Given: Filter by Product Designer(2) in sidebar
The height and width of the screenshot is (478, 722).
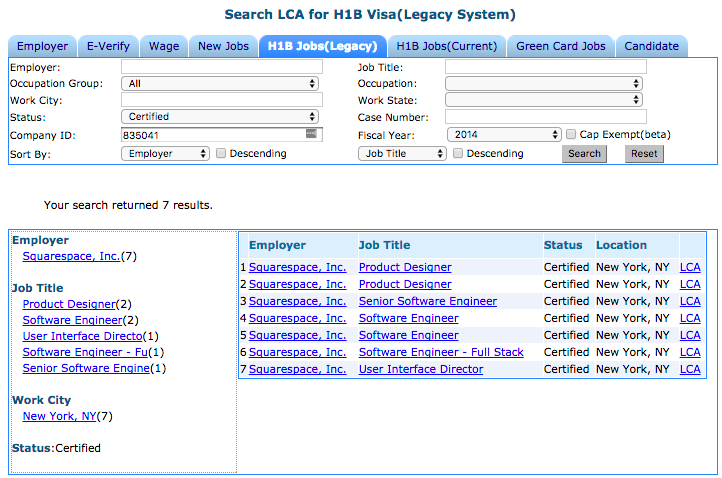Looking at the screenshot, I should pyautogui.click(x=69, y=304).
